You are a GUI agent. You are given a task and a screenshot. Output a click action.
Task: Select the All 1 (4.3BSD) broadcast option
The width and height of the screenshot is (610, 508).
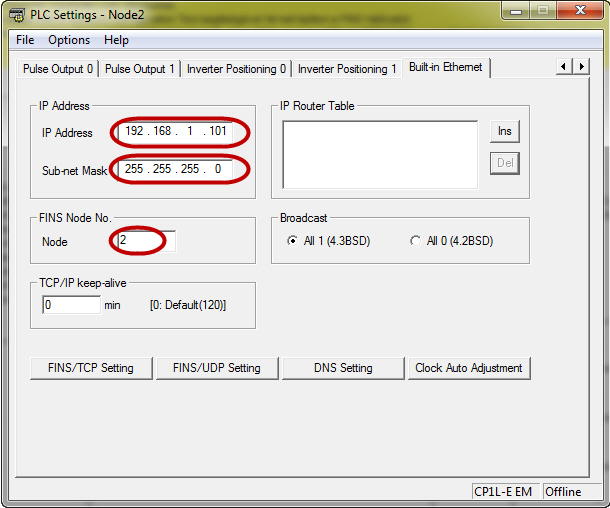[328, 241]
